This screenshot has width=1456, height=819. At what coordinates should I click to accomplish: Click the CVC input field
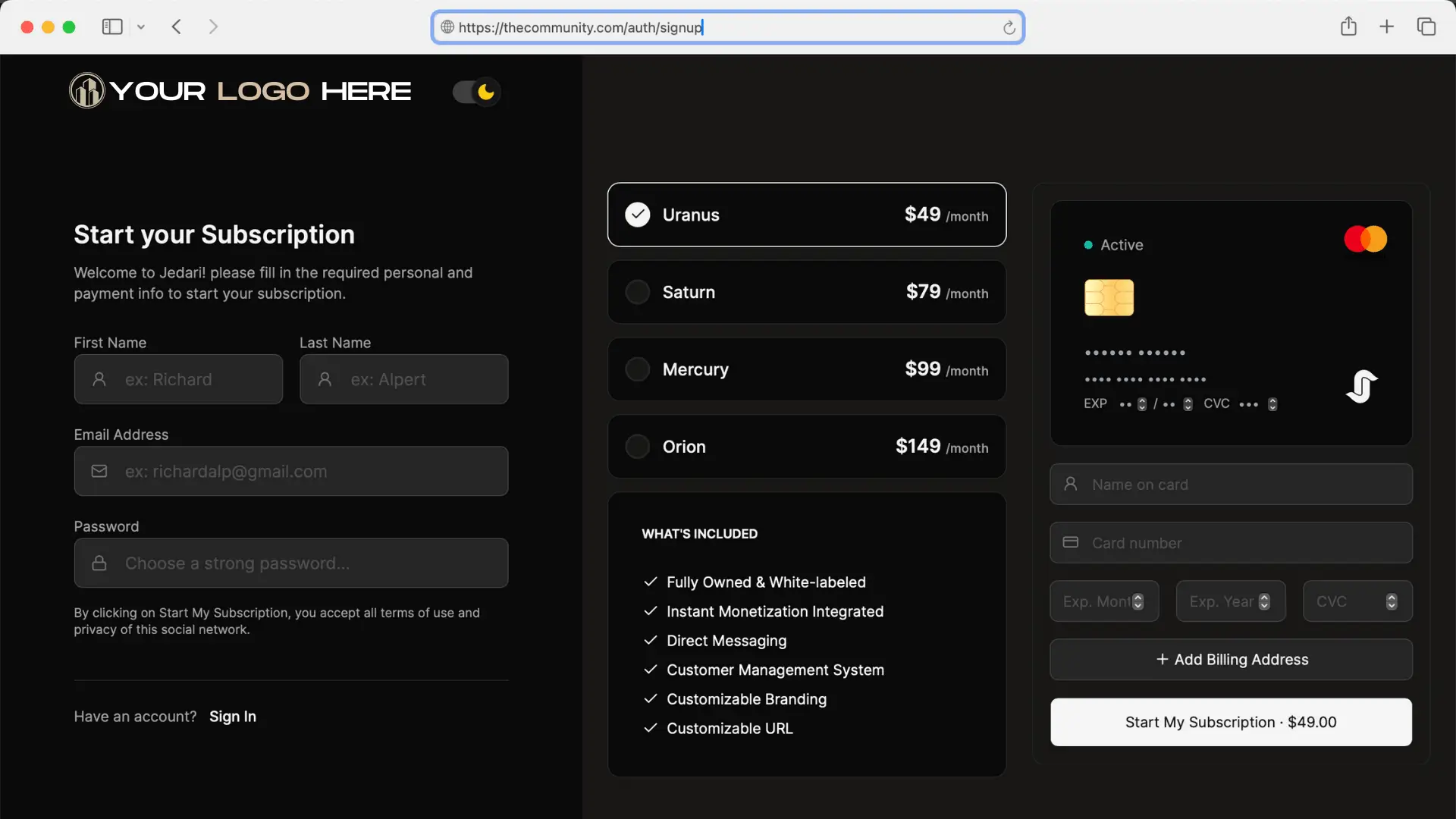click(1357, 601)
